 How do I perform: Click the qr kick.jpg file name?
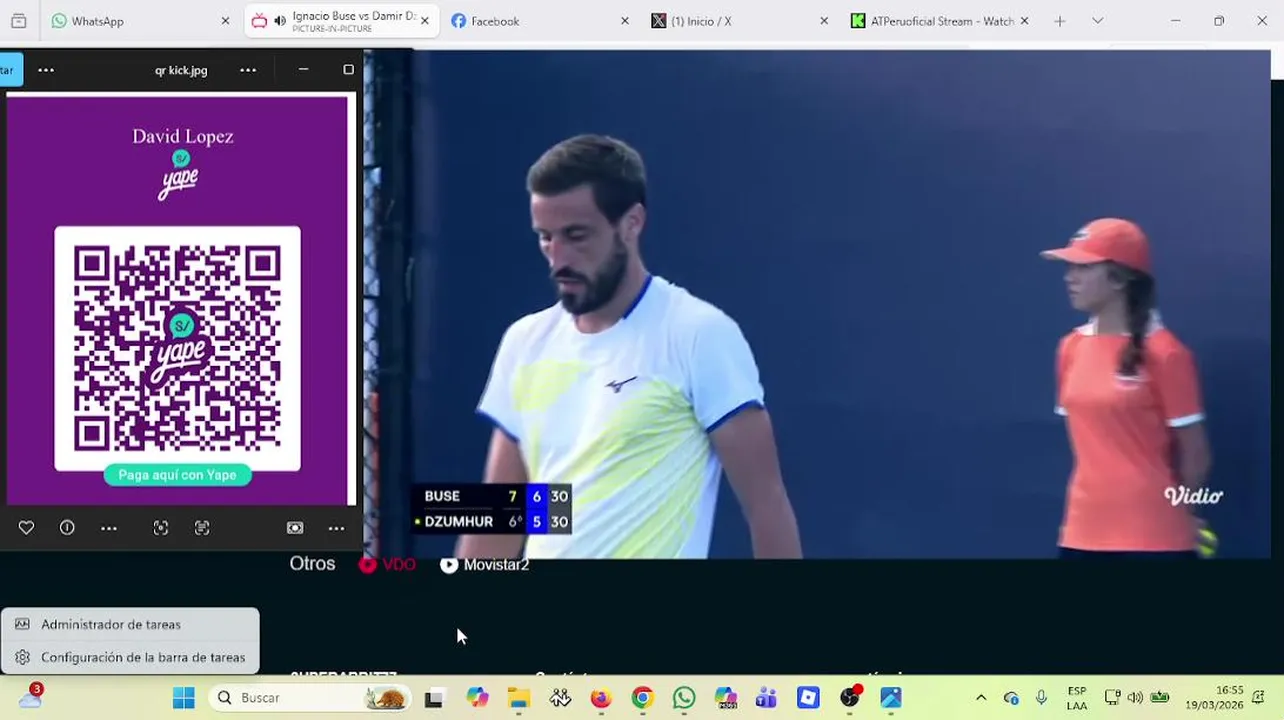(x=181, y=70)
